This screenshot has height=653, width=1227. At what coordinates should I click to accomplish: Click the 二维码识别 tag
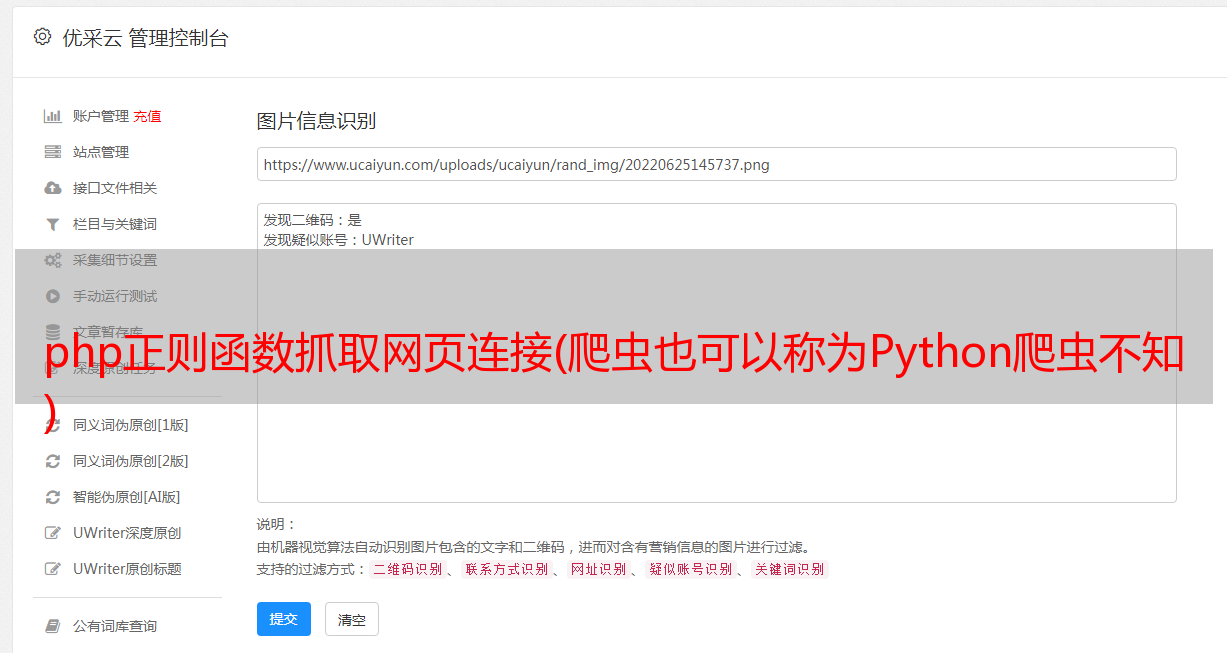407,569
